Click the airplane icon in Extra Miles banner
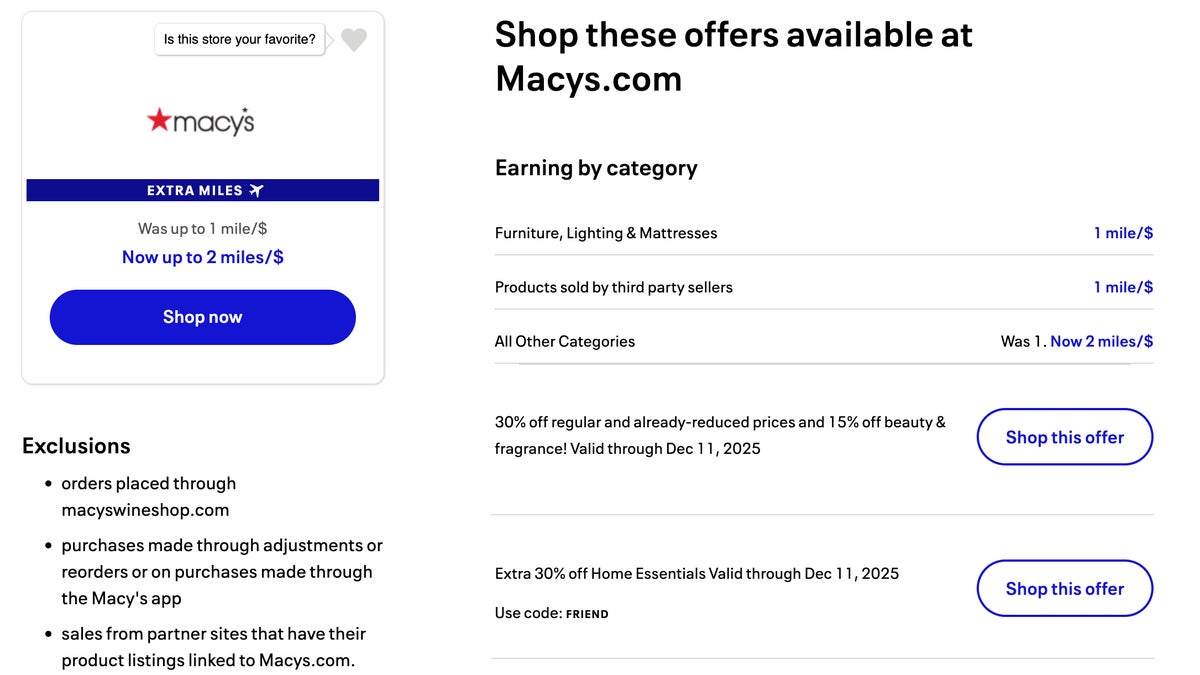 tap(258, 190)
